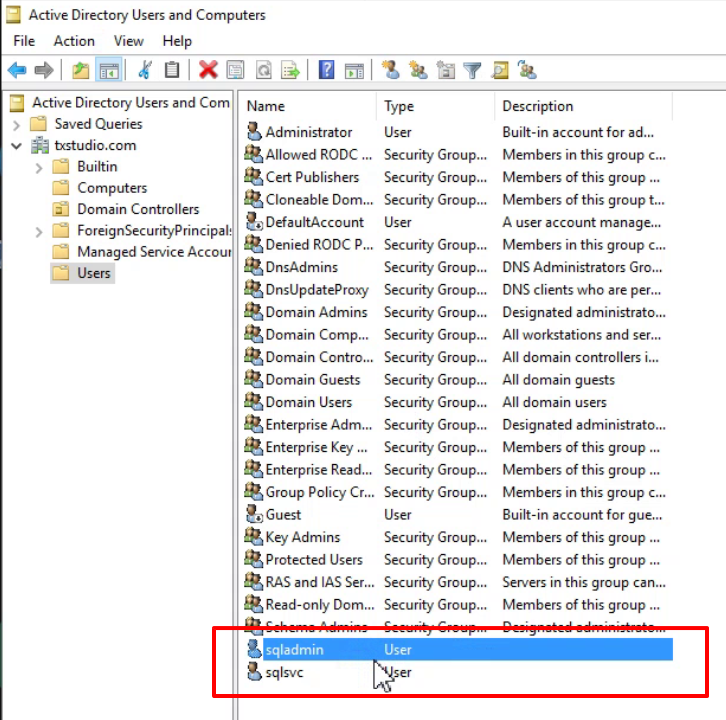Screen dimensions: 726x720
Task: Select Saved Queries folder in tree
Action: tap(98, 124)
